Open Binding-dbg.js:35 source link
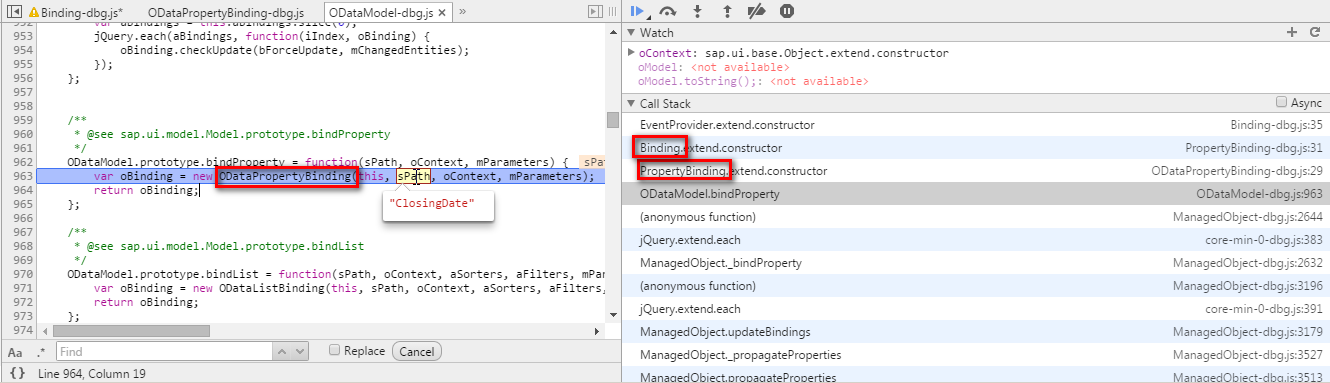1330x383 pixels. (1276, 125)
